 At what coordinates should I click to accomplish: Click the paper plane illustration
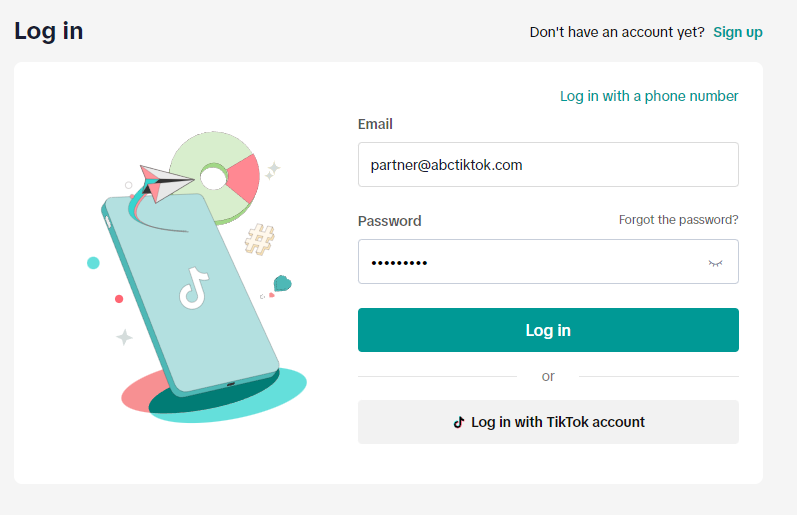(163, 183)
